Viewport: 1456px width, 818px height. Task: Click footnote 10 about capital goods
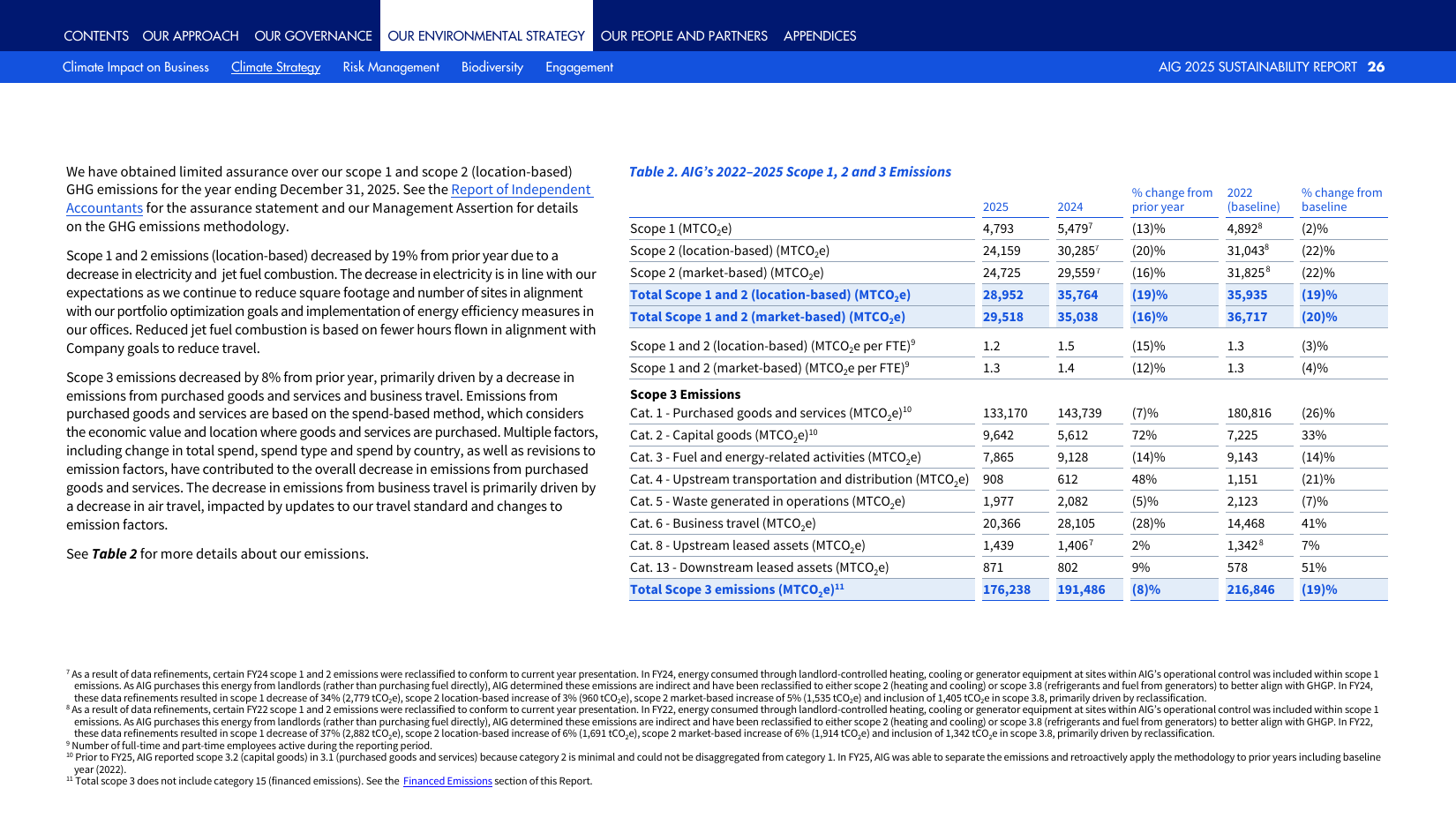tap(724, 762)
